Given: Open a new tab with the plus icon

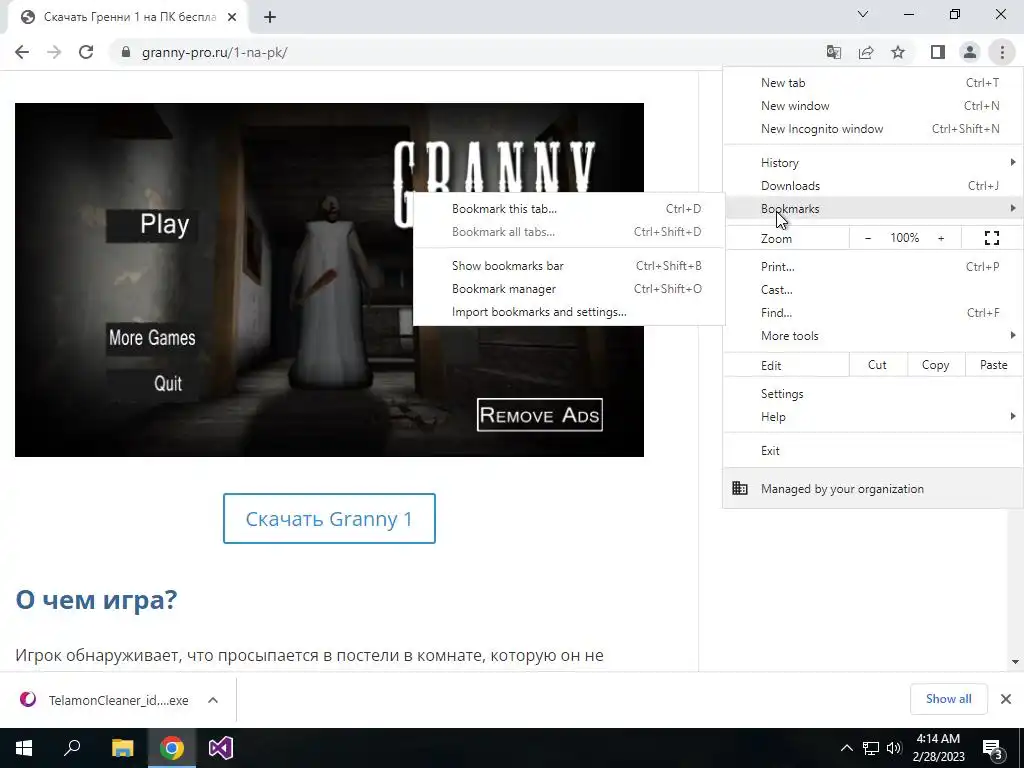Looking at the screenshot, I should pos(270,18).
